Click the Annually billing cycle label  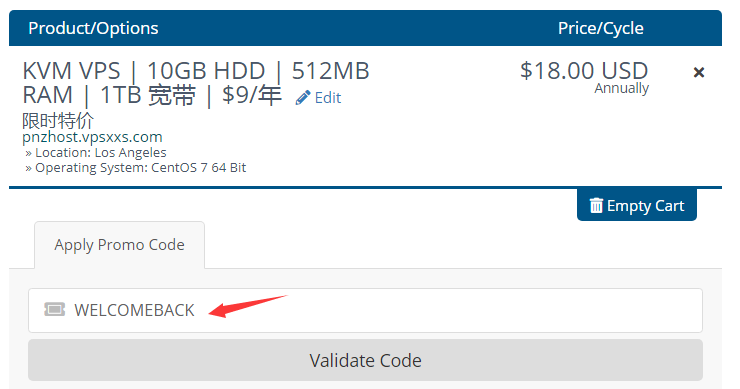pyautogui.click(x=622, y=89)
